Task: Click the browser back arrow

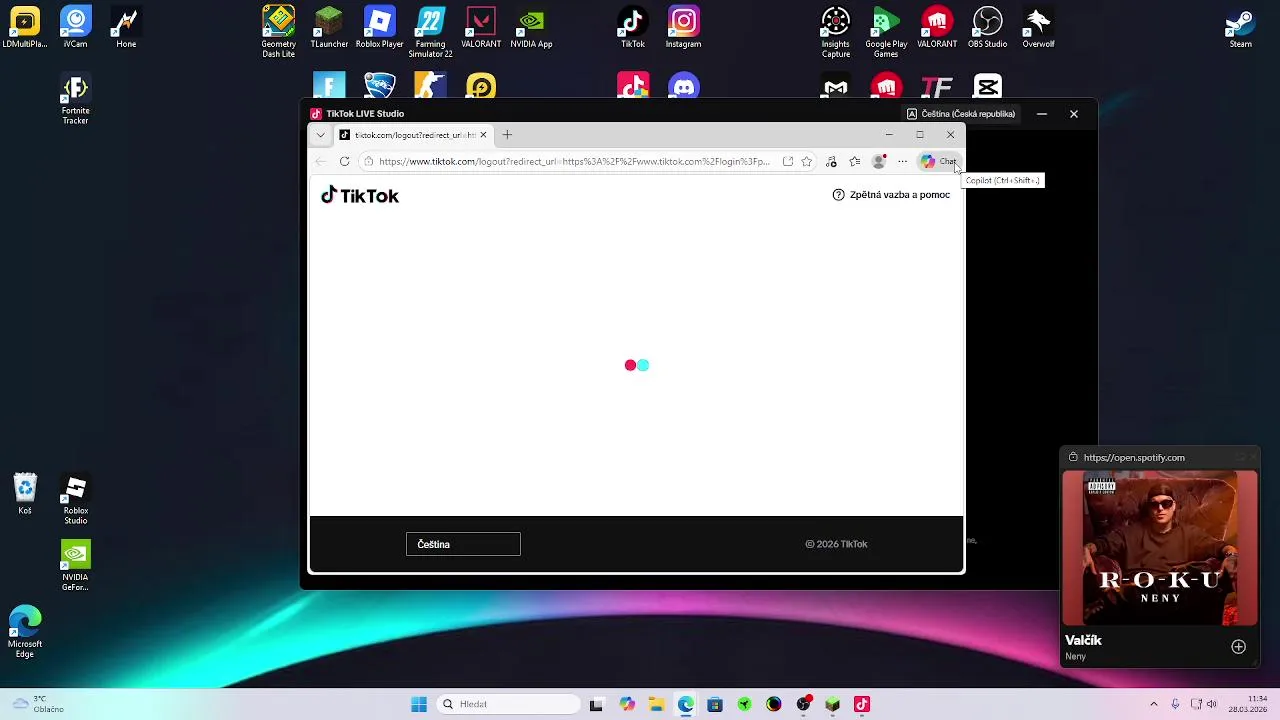Action: tap(320, 161)
